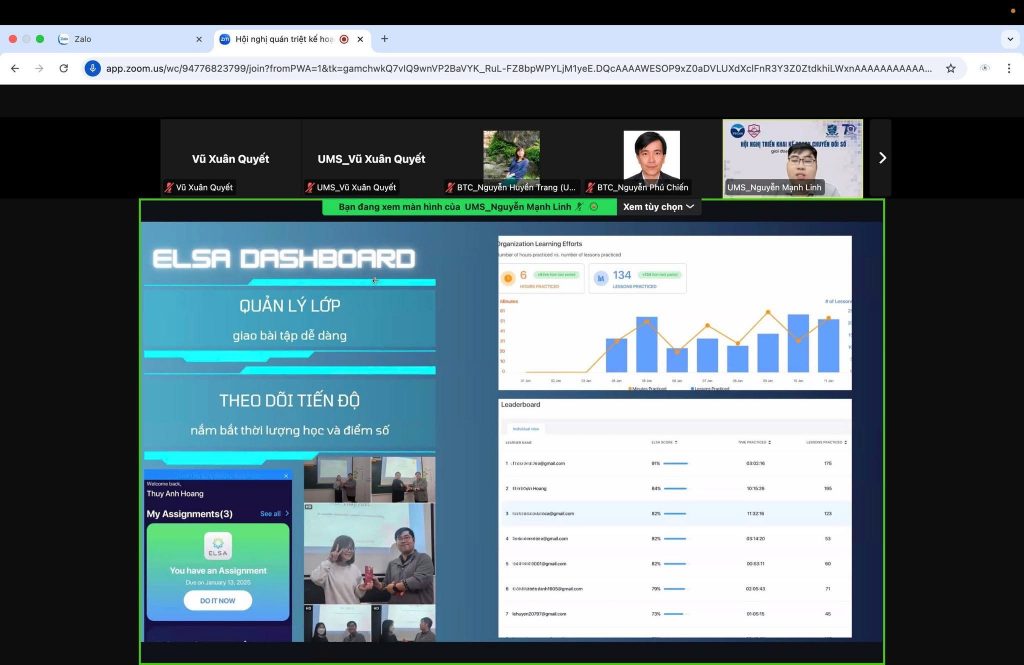Go back using the browser back arrow
The image size is (1024, 665).
tap(15, 68)
